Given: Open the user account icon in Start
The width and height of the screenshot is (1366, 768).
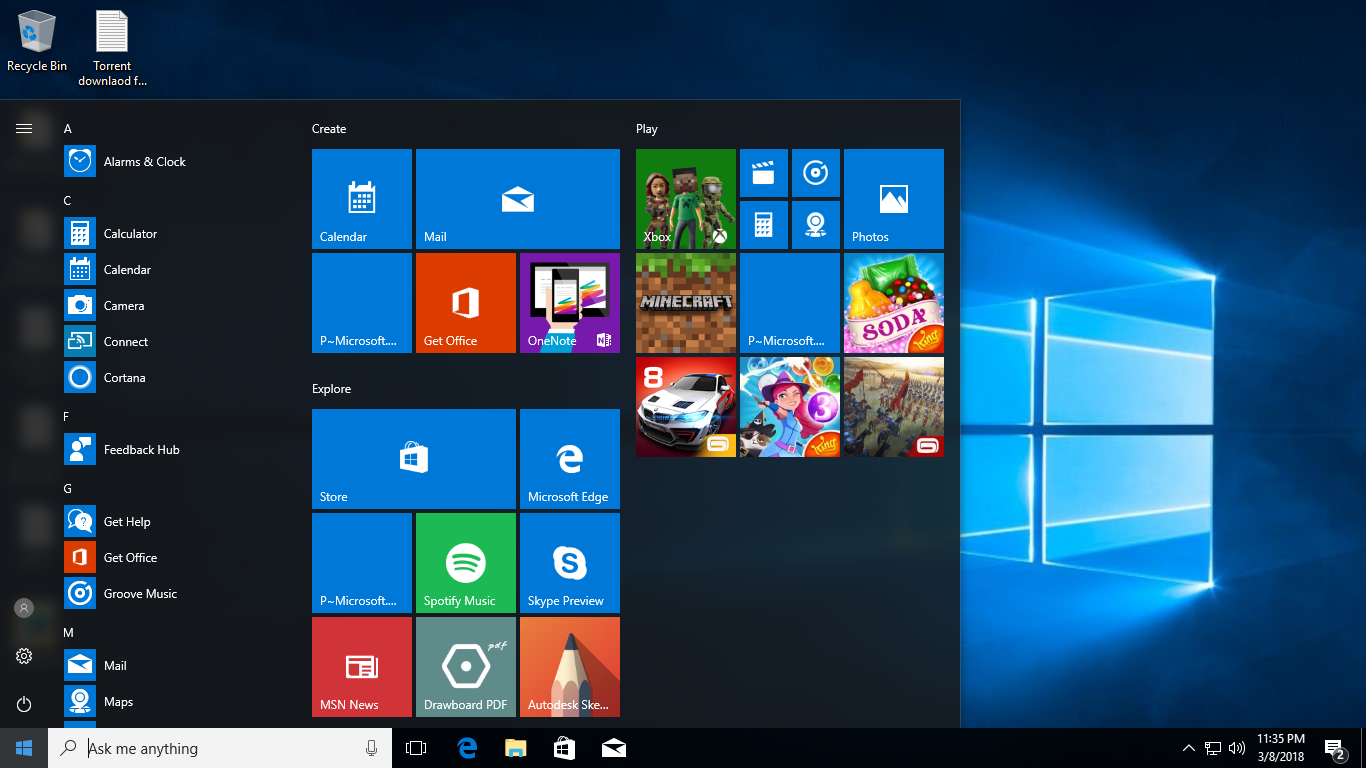Looking at the screenshot, I should pyautogui.click(x=24, y=608).
